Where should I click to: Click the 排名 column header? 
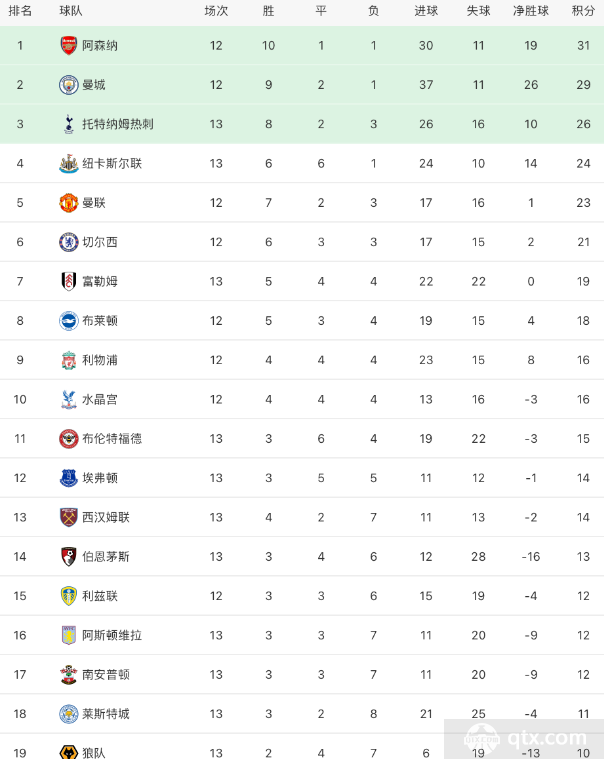coord(20,11)
